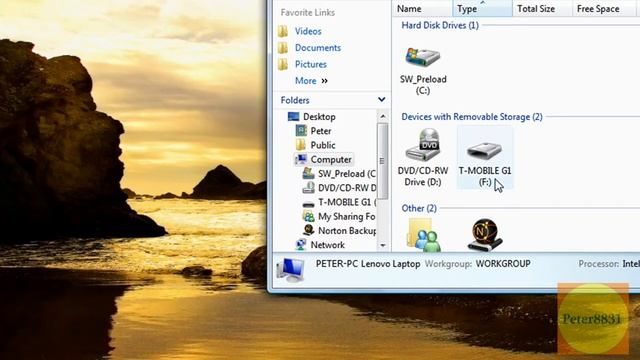Open the sharing folder icon under Other
This screenshot has width=640, height=360.
pos(423,235)
